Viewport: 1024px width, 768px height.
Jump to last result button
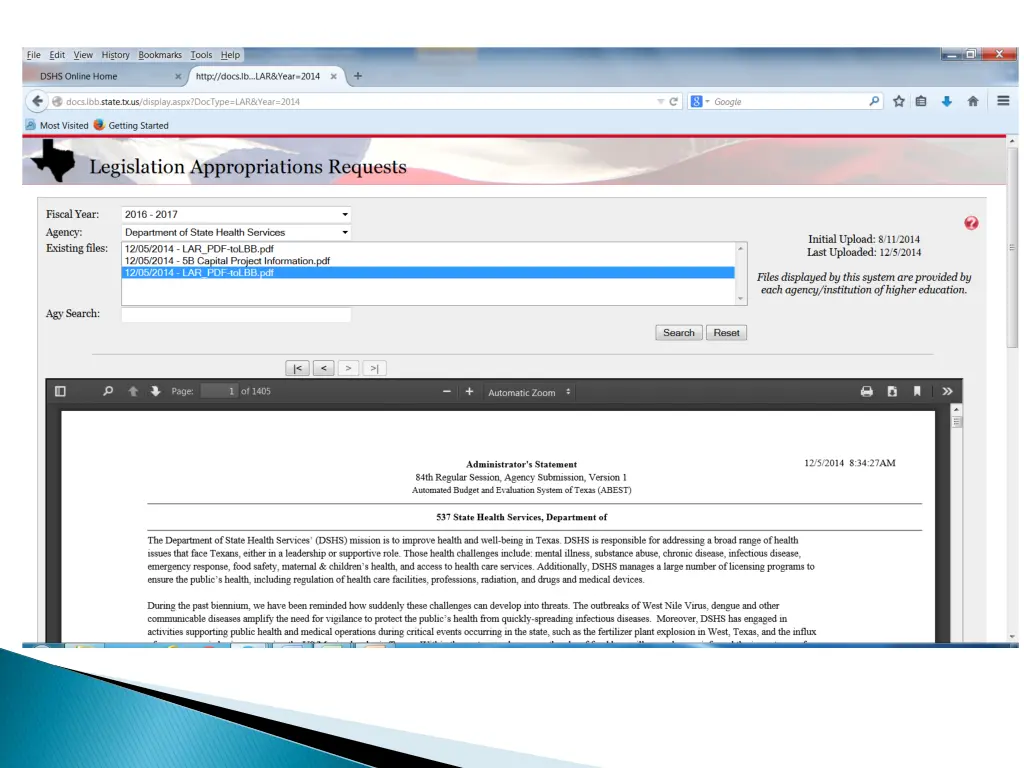pyautogui.click(x=374, y=368)
